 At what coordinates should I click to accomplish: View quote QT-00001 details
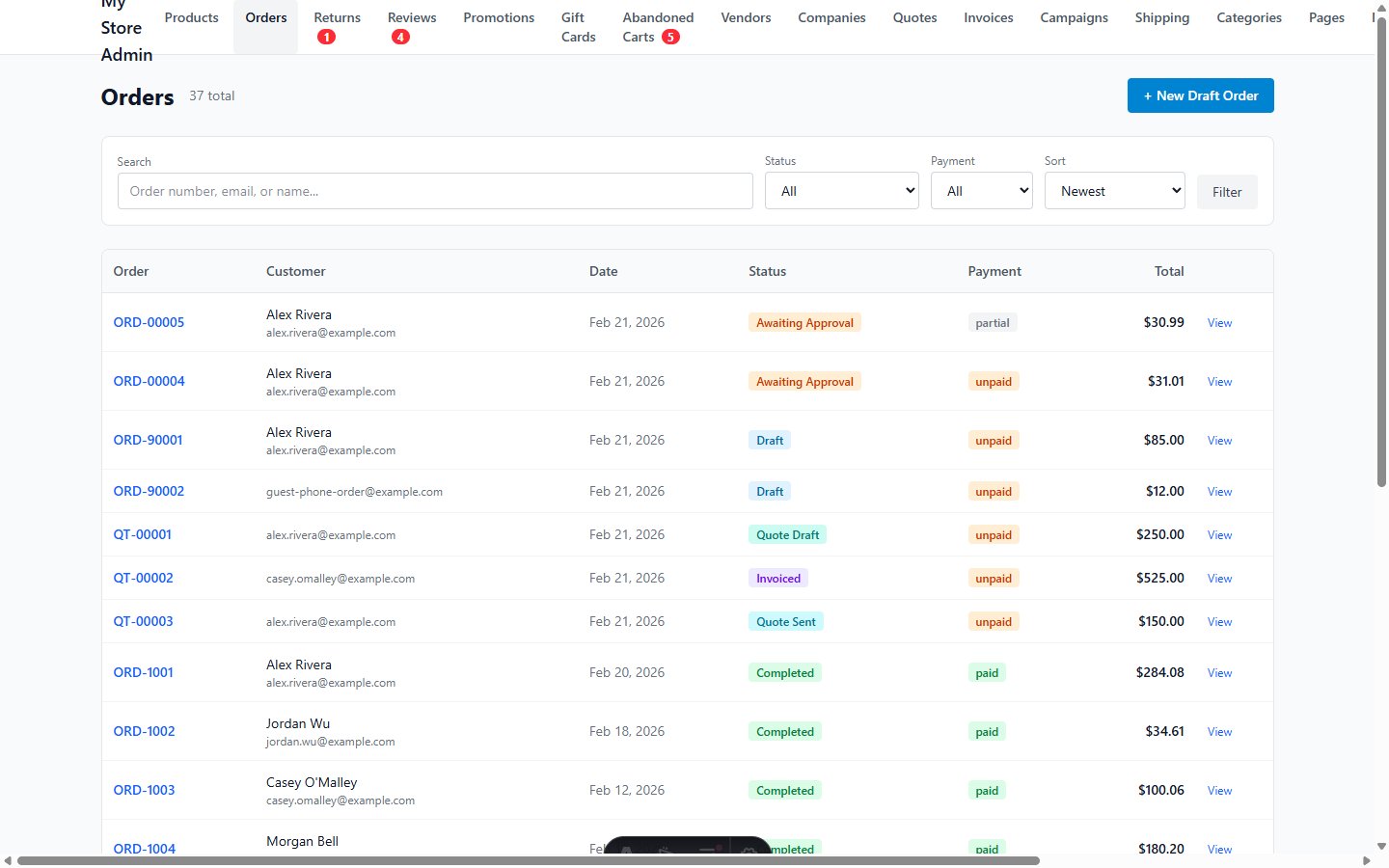click(142, 534)
